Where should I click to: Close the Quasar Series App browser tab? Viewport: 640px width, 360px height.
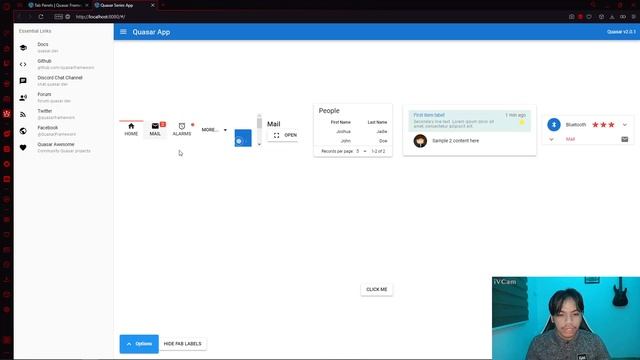153,5
